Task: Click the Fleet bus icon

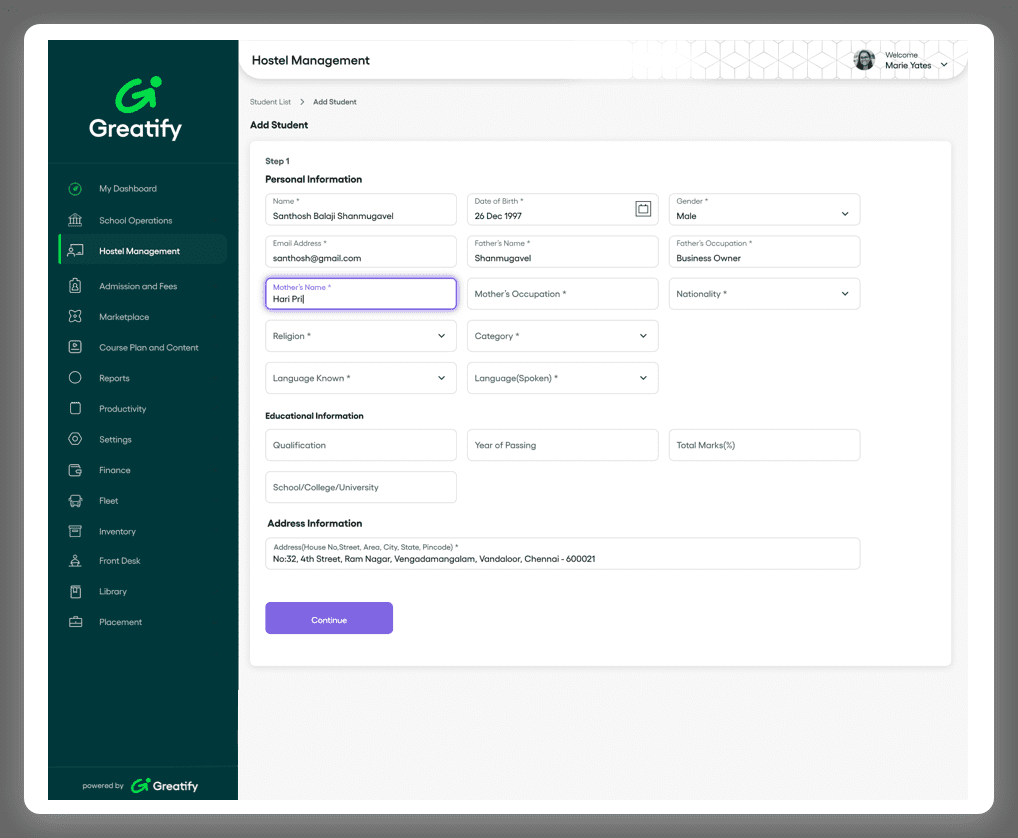Action: click(75, 501)
